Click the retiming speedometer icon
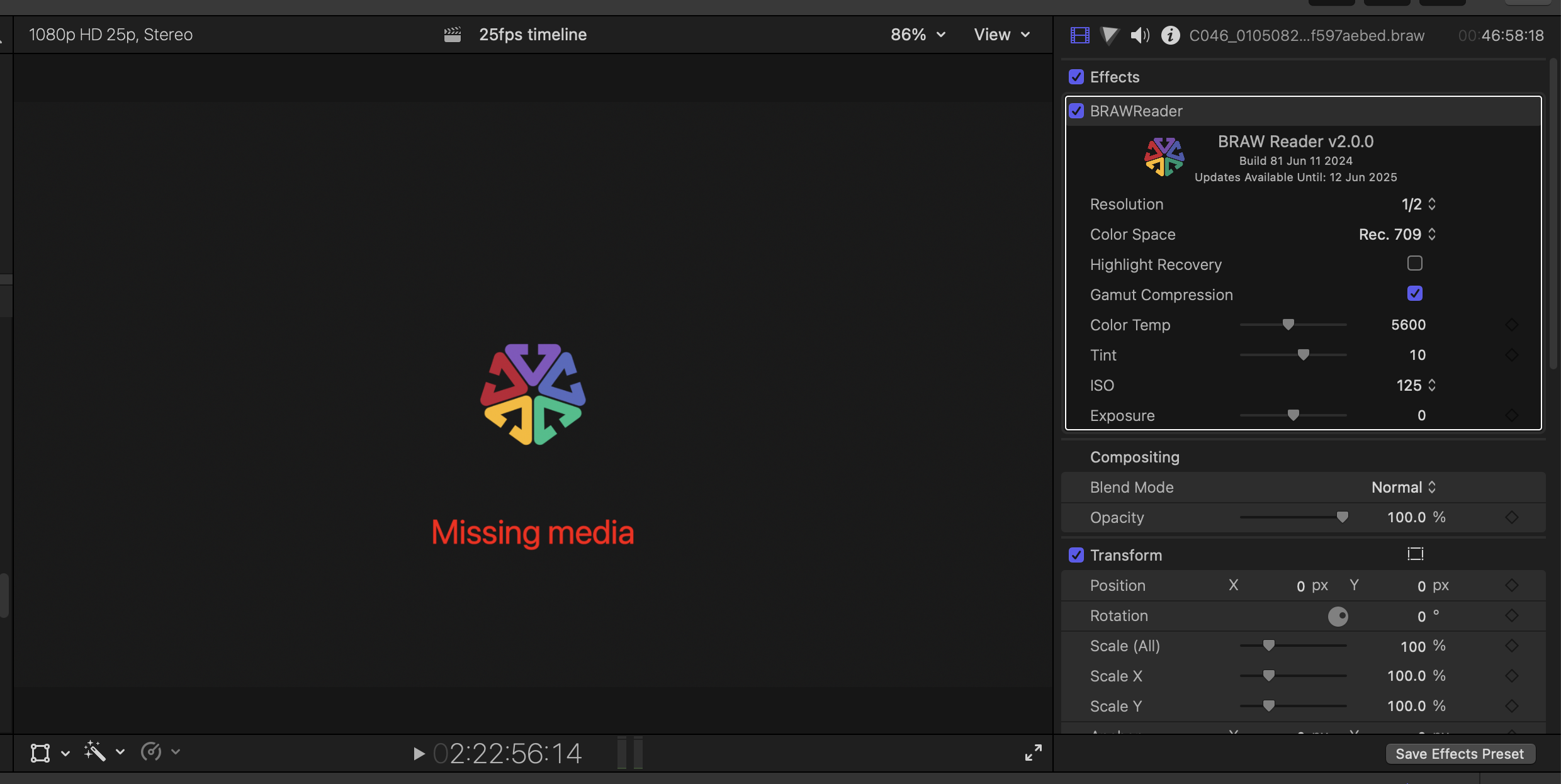The image size is (1561, 784). pyautogui.click(x=151, y=751)
